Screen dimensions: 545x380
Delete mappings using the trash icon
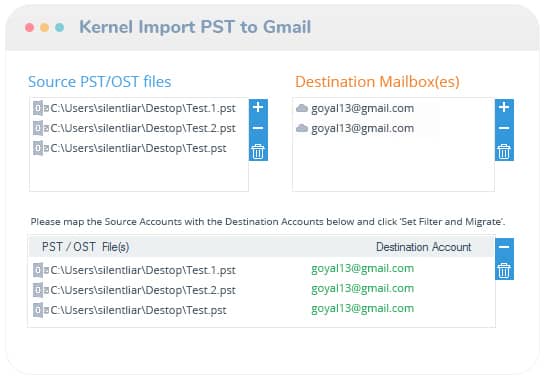[504, 270]
